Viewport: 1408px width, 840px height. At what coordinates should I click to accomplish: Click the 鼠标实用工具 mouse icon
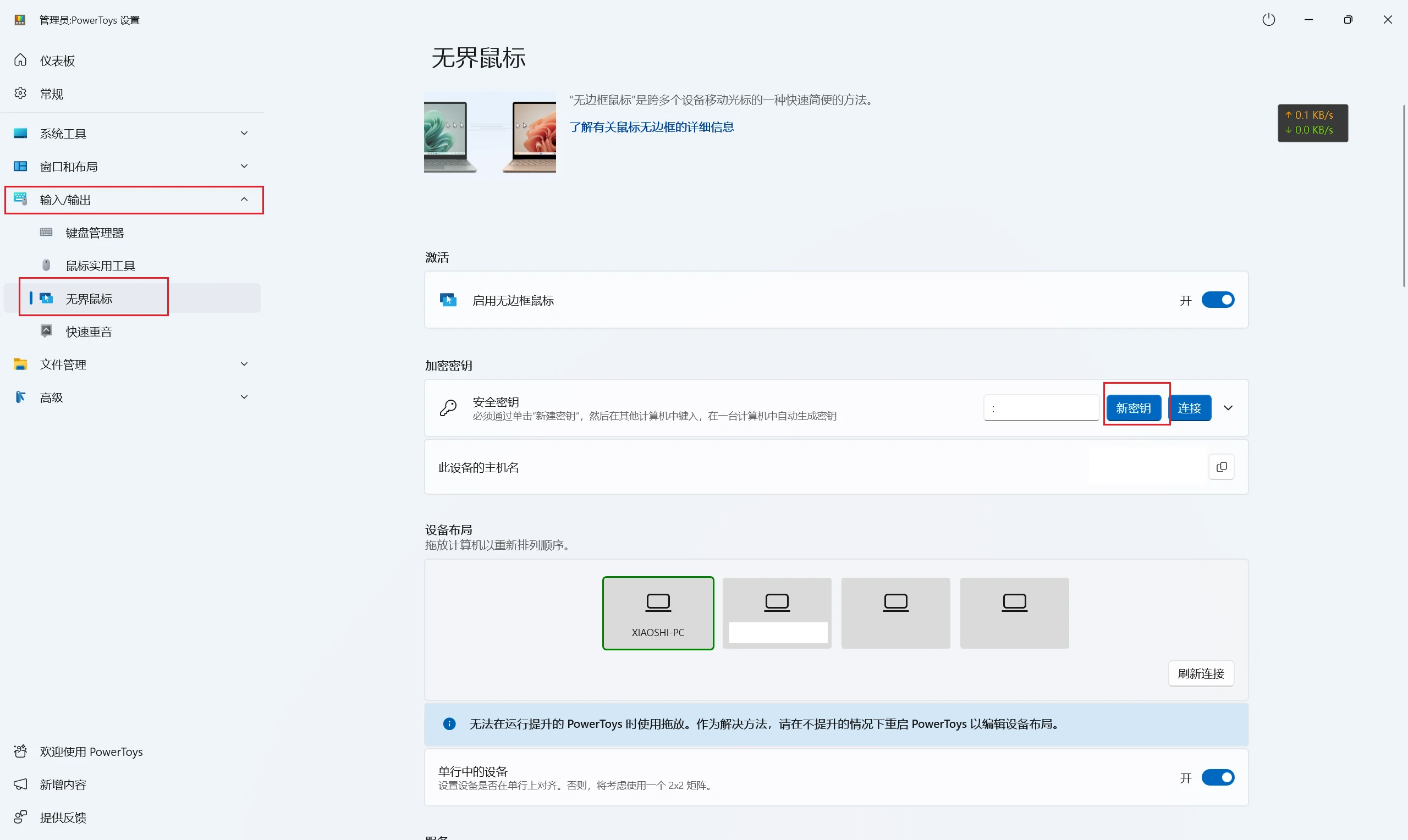46,265
